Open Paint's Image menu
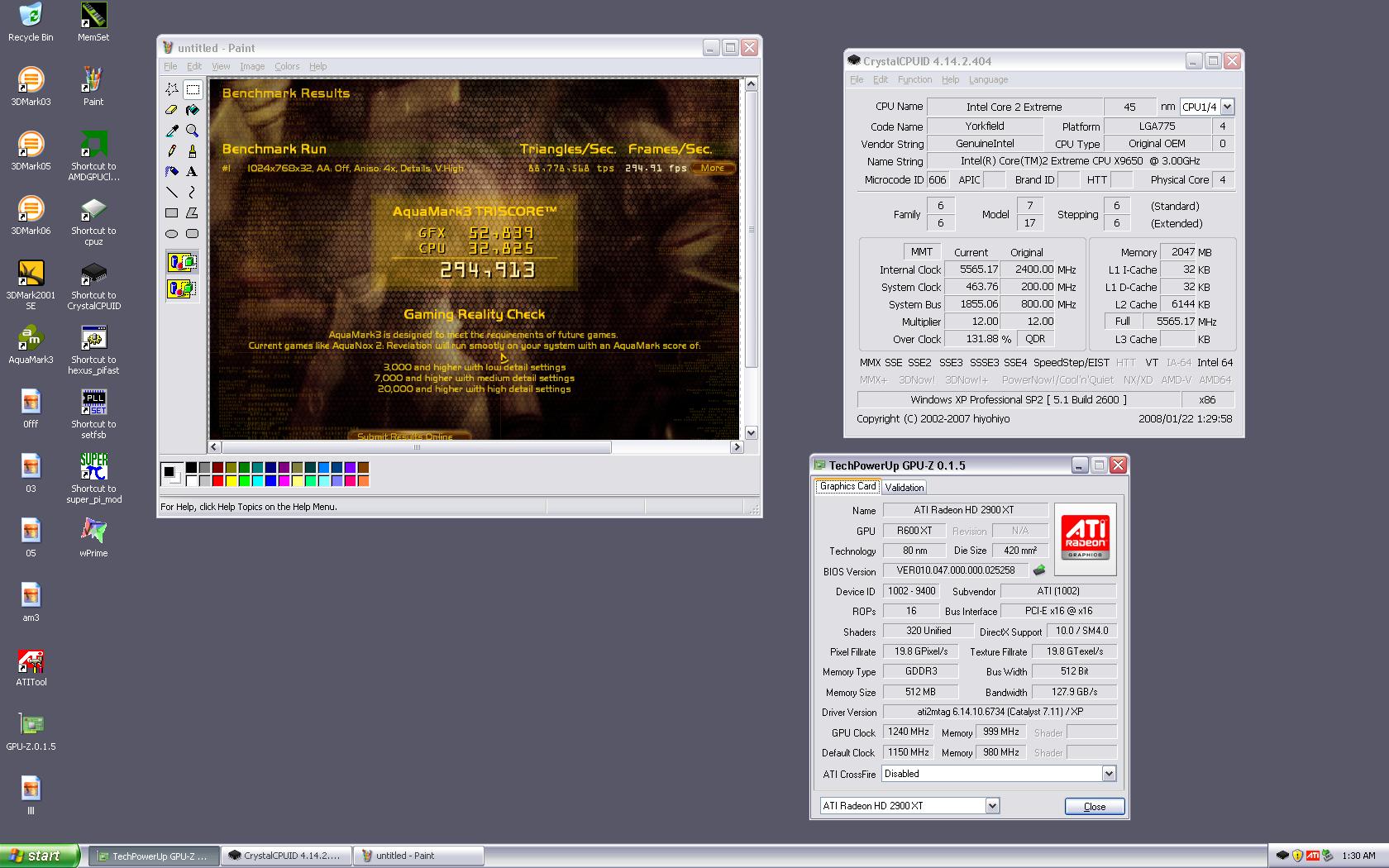 click(252, 66)
